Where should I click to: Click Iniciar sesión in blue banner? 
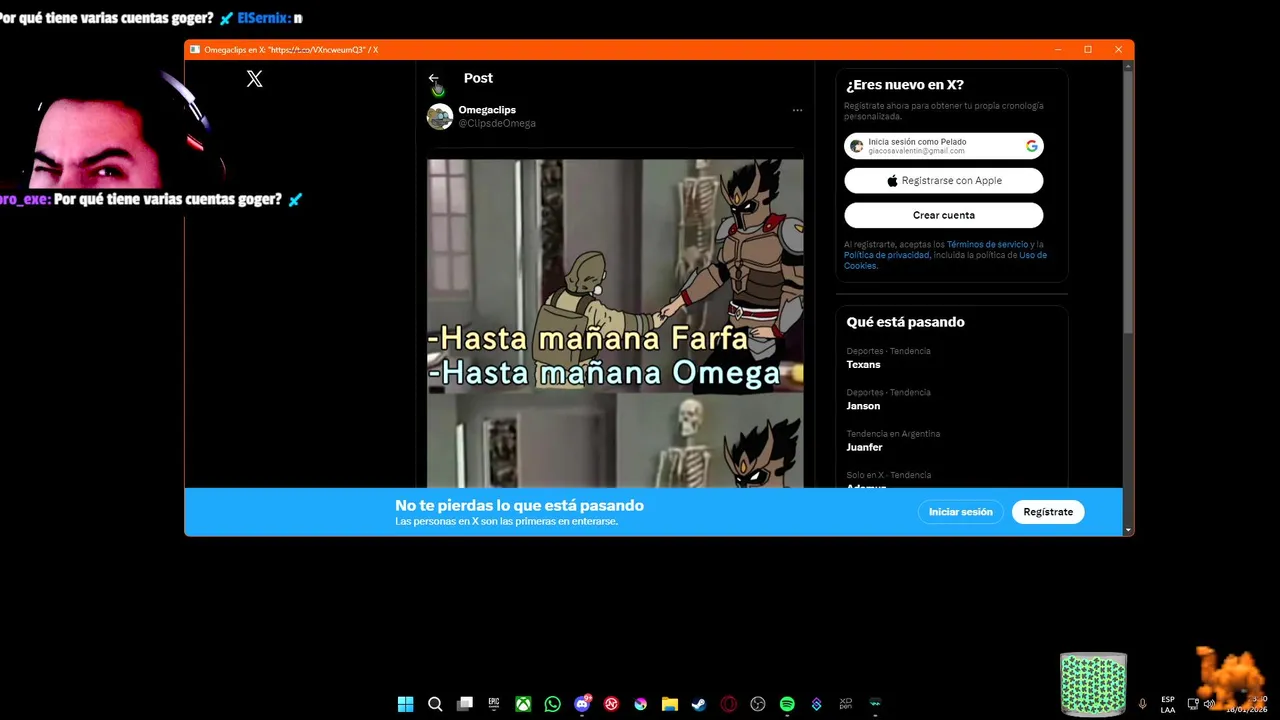pos(960,512)
